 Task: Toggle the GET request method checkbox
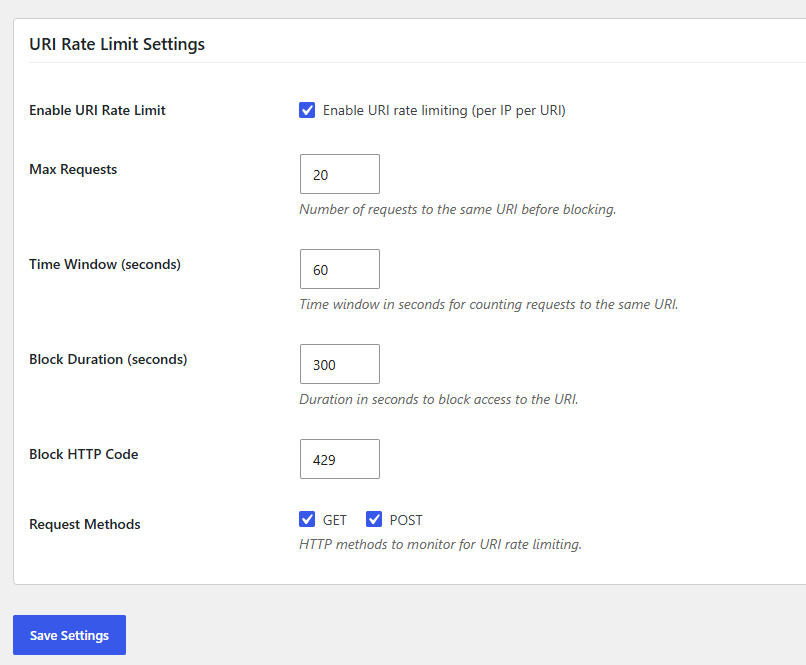[x=307, y=520]
